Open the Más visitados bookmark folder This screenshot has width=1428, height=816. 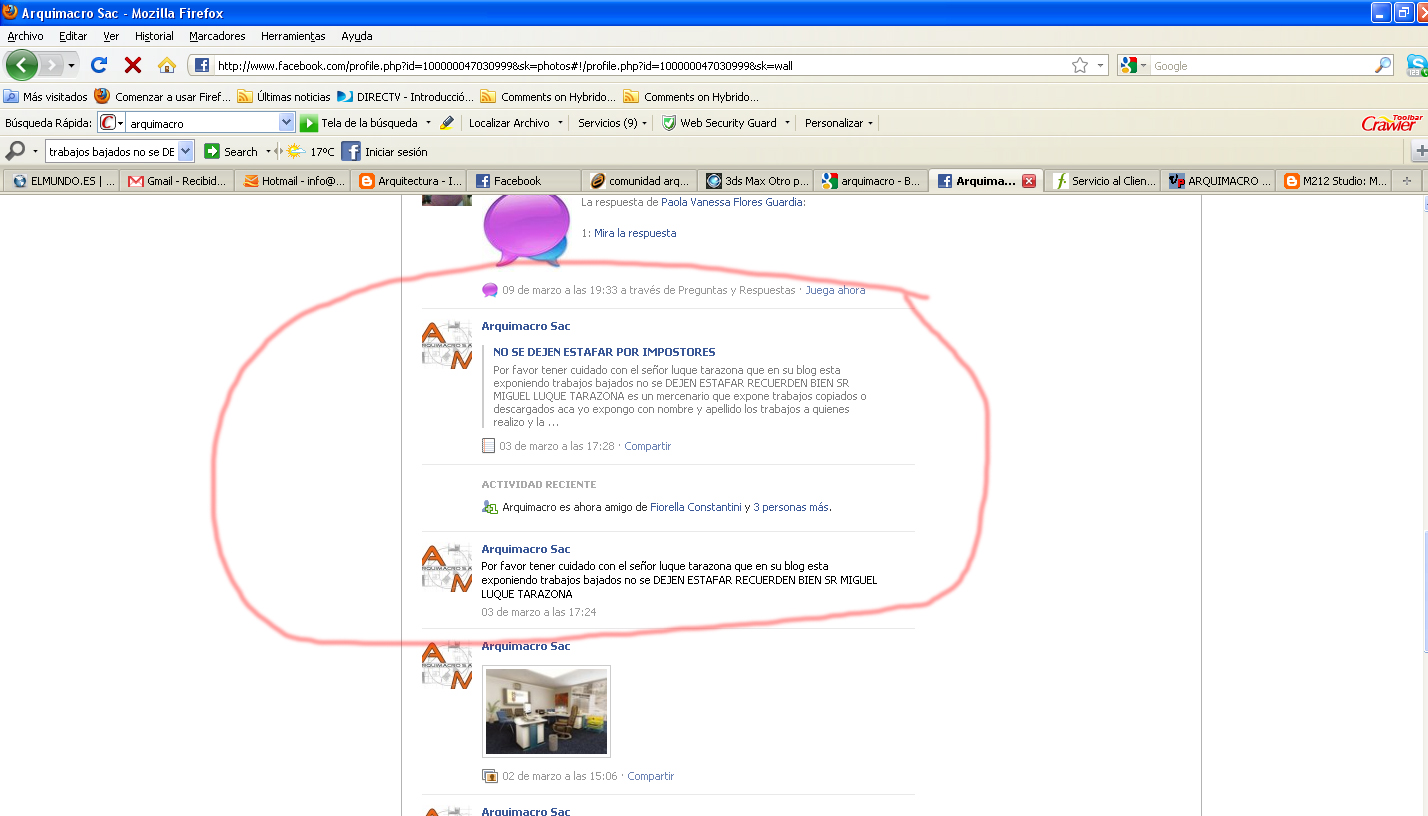pyautogui.click(x=46, y=97)
